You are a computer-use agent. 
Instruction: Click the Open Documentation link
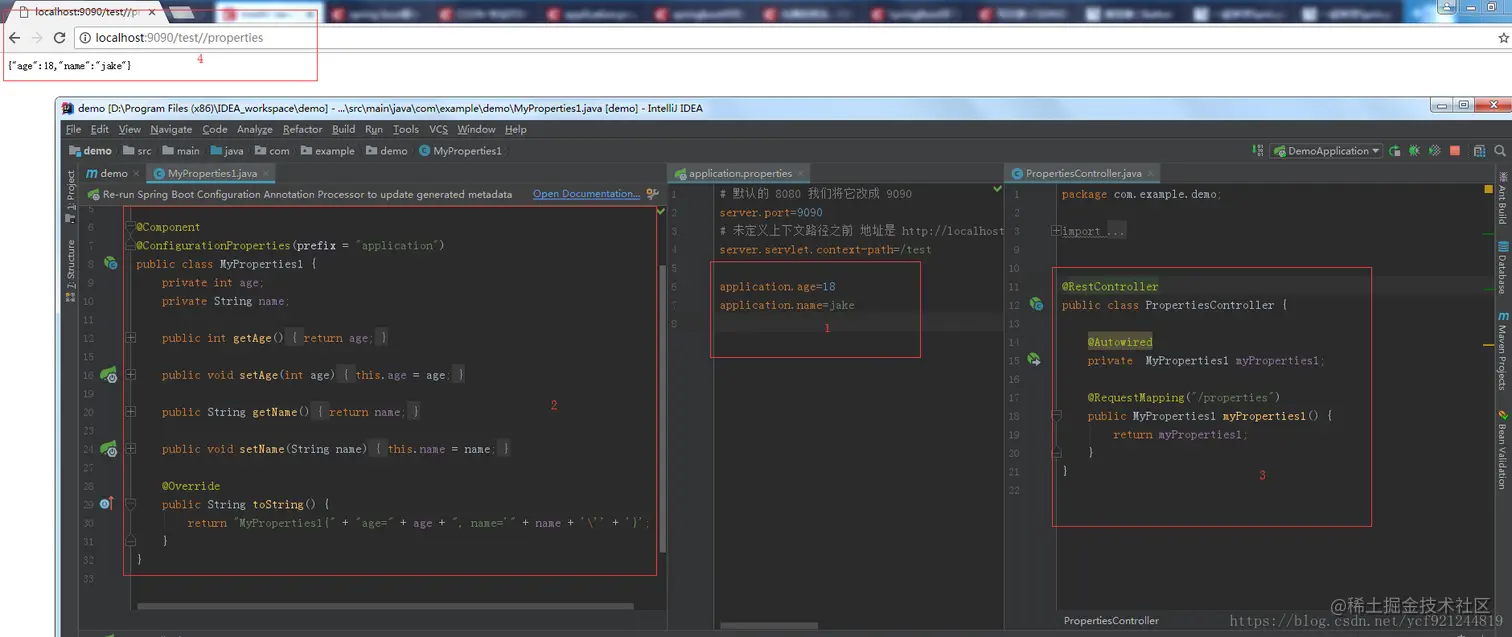(586, 194)
